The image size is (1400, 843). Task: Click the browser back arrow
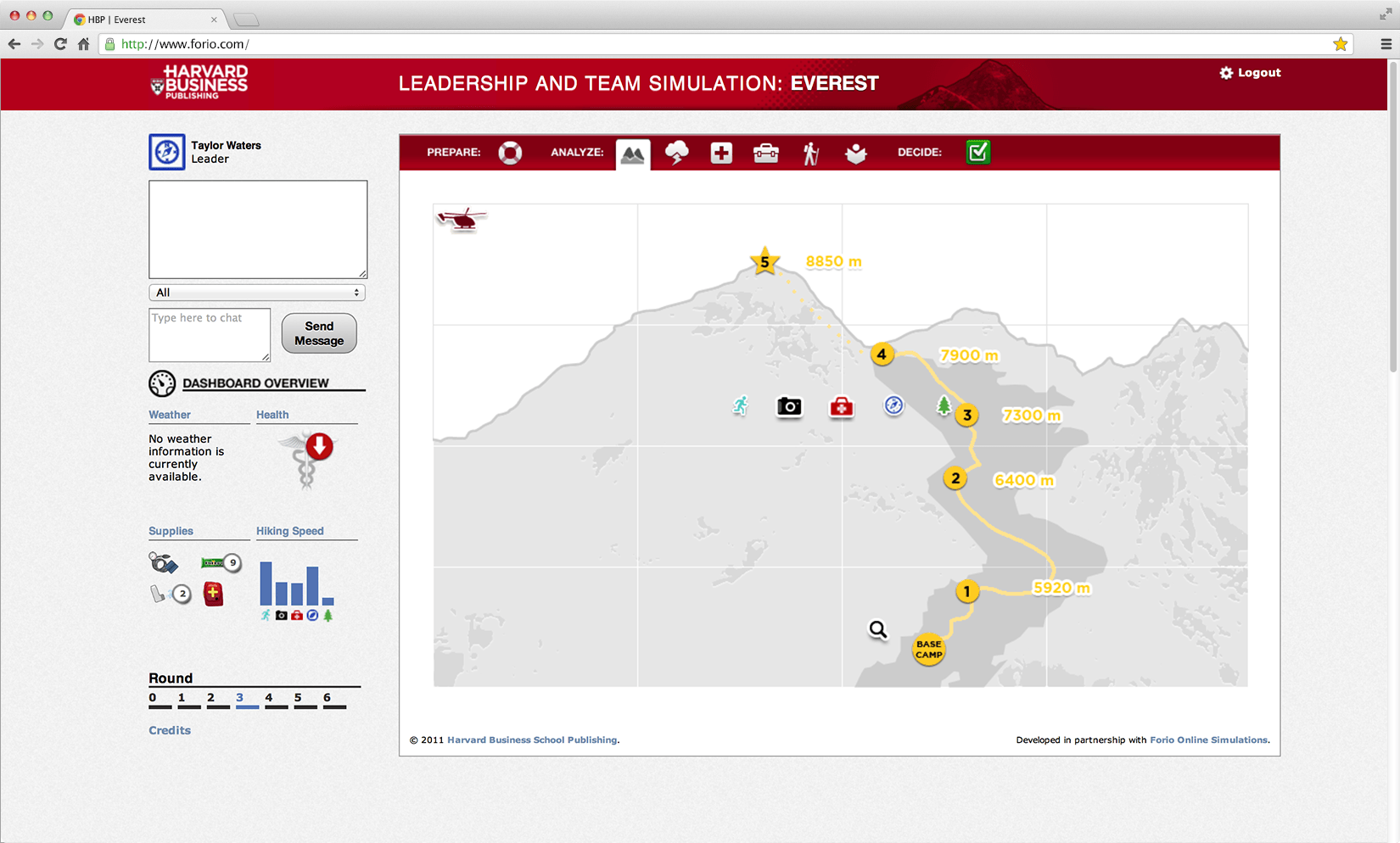point(14,44)
